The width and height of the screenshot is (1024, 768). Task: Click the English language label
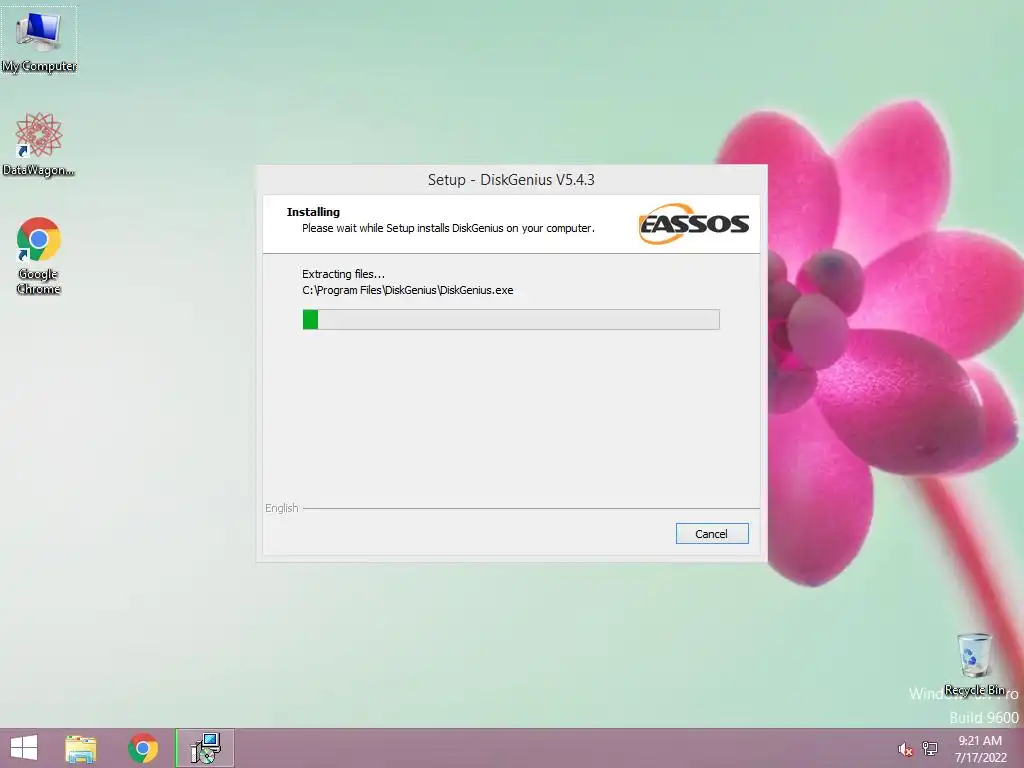point(281,508)
